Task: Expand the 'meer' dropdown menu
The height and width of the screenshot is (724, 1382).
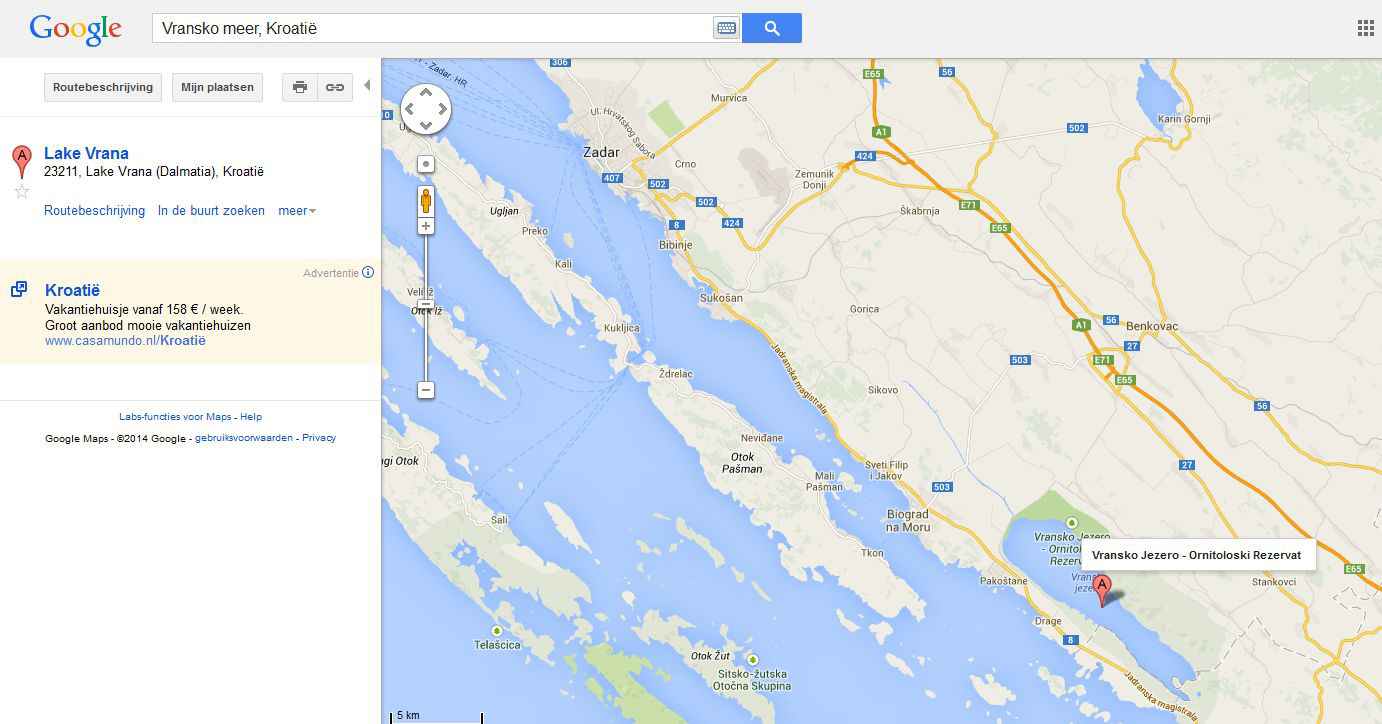Action: (297, 211)
